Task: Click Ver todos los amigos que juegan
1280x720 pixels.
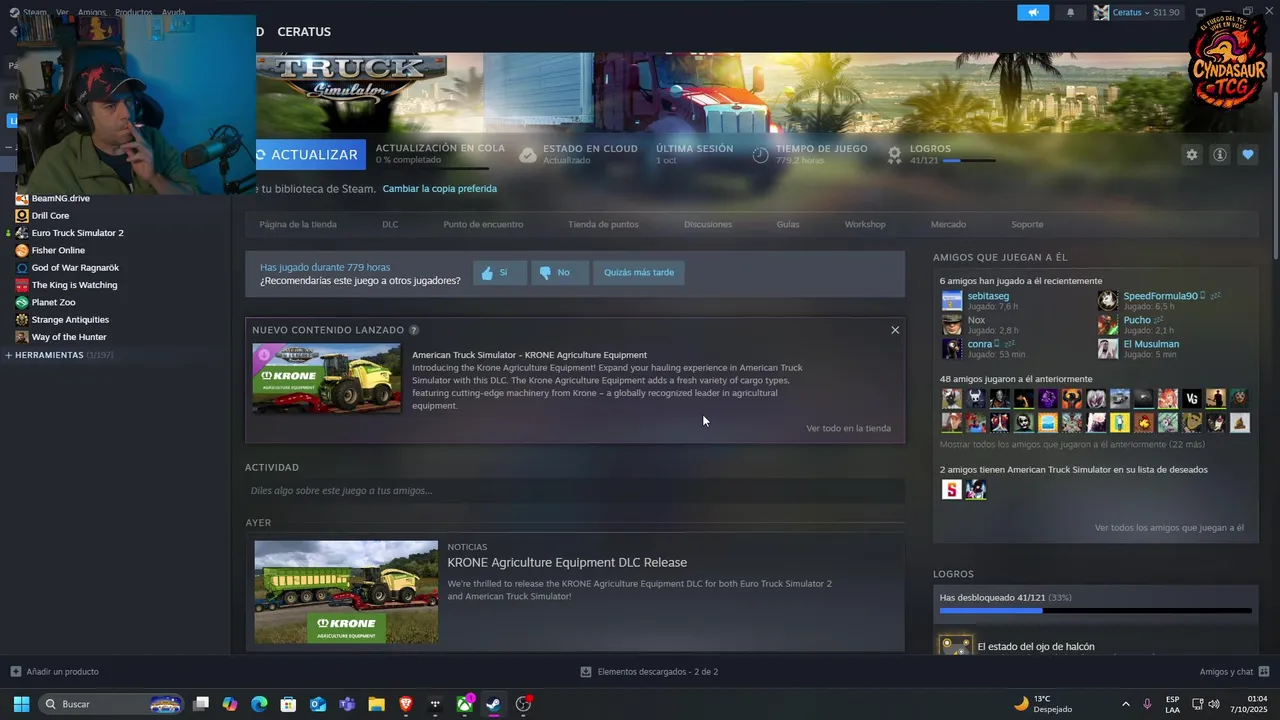Action: pyautogui.click(x=1169, y=528)
